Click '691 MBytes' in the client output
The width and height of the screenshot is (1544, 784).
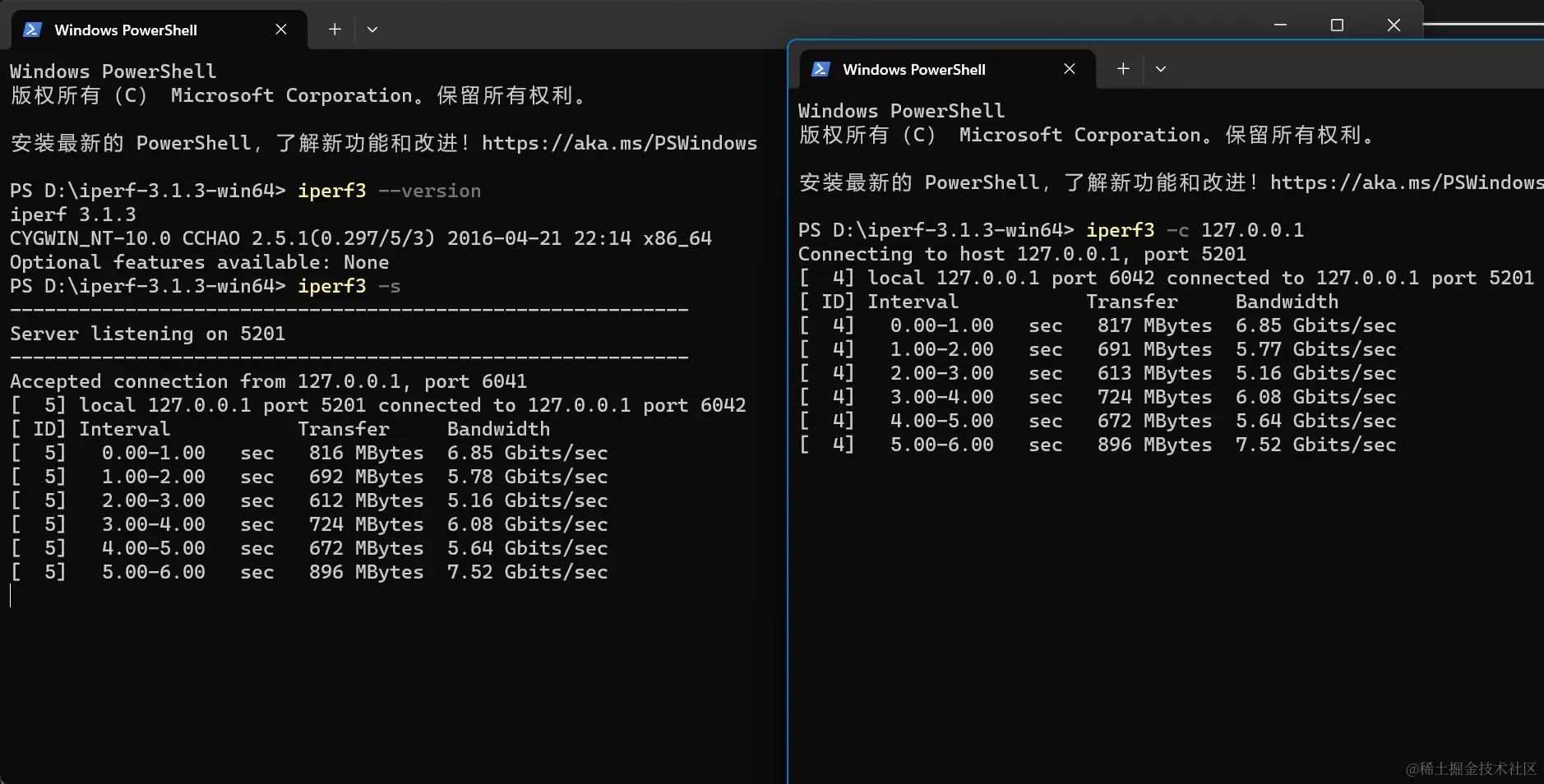tap(1154, 349)
